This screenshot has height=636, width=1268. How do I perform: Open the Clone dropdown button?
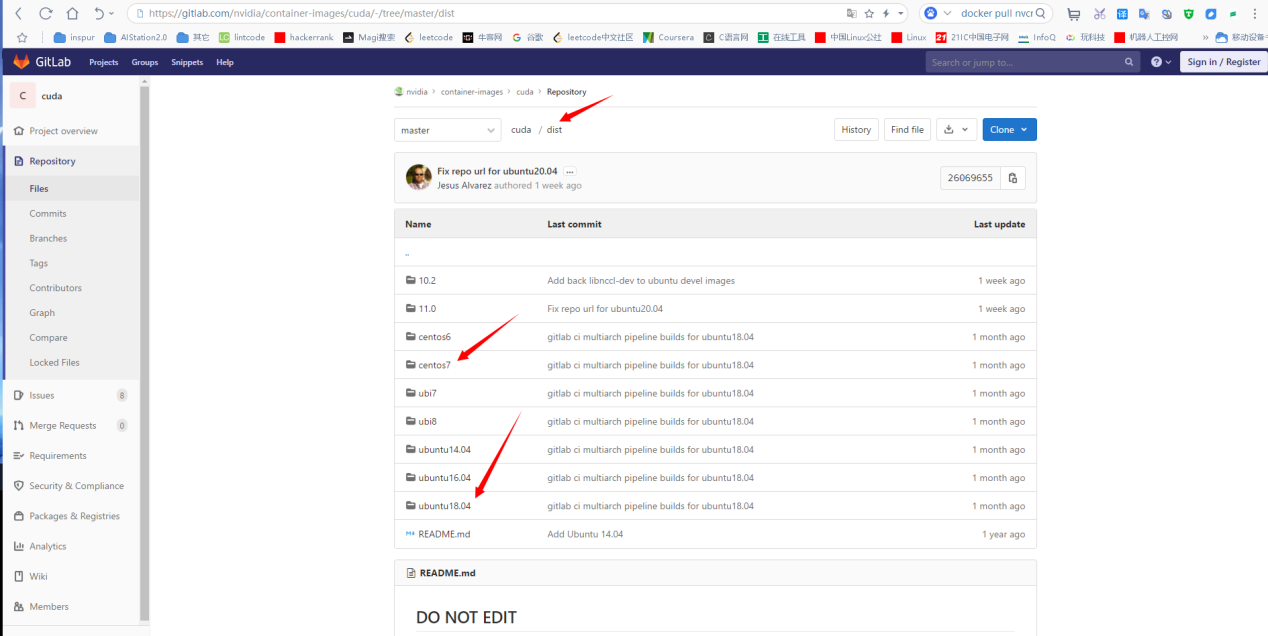(x=1009, y=130)
